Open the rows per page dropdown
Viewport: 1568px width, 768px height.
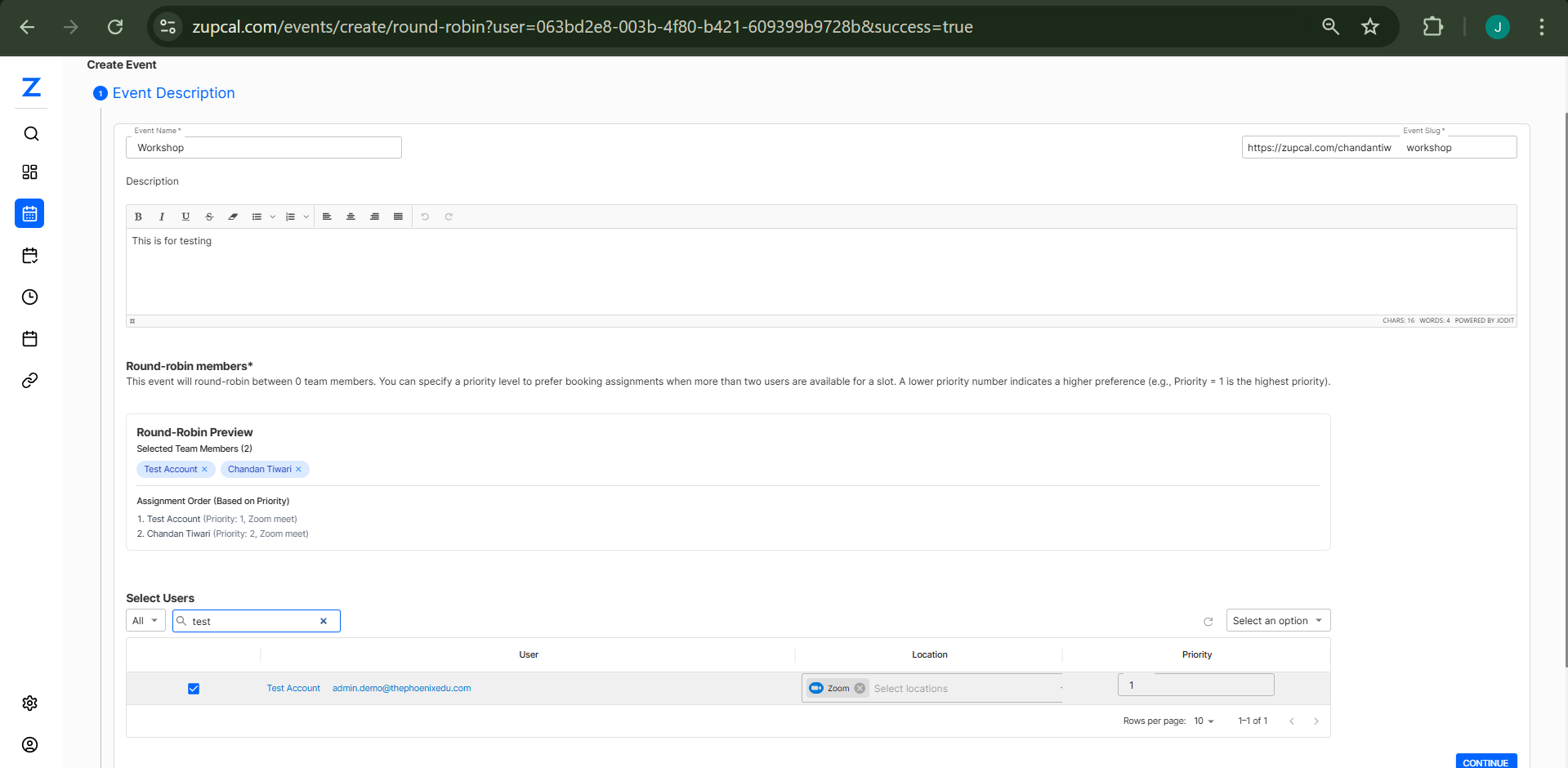pos(1204,721)
